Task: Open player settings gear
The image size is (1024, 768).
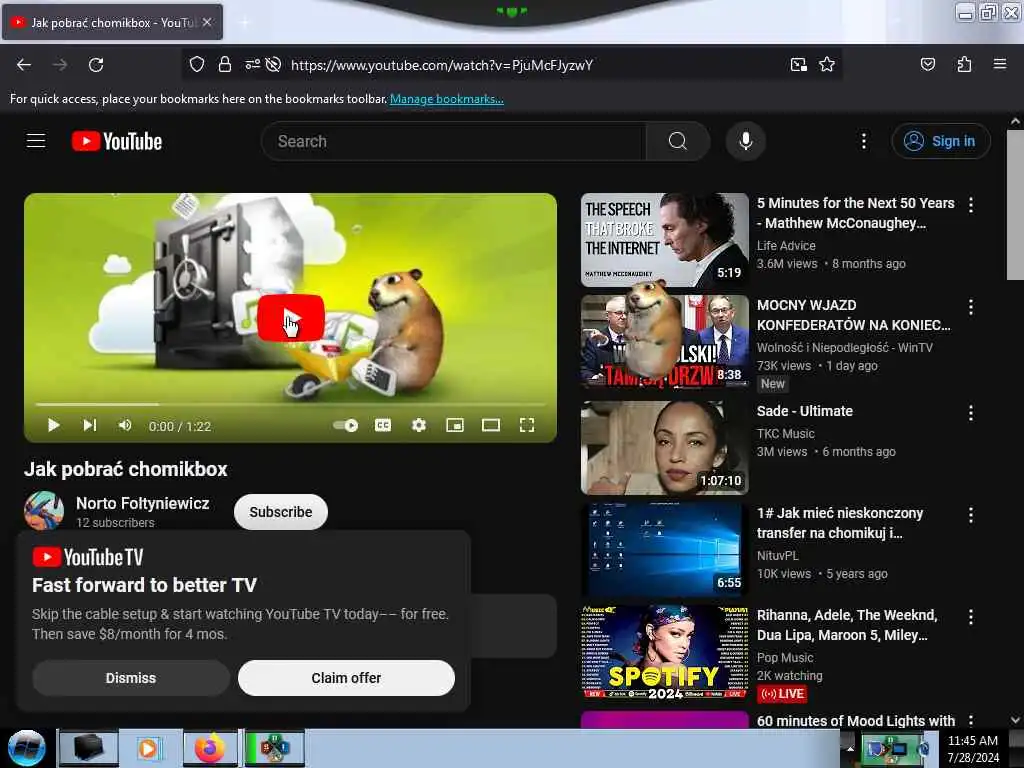Action: (419, 425)
